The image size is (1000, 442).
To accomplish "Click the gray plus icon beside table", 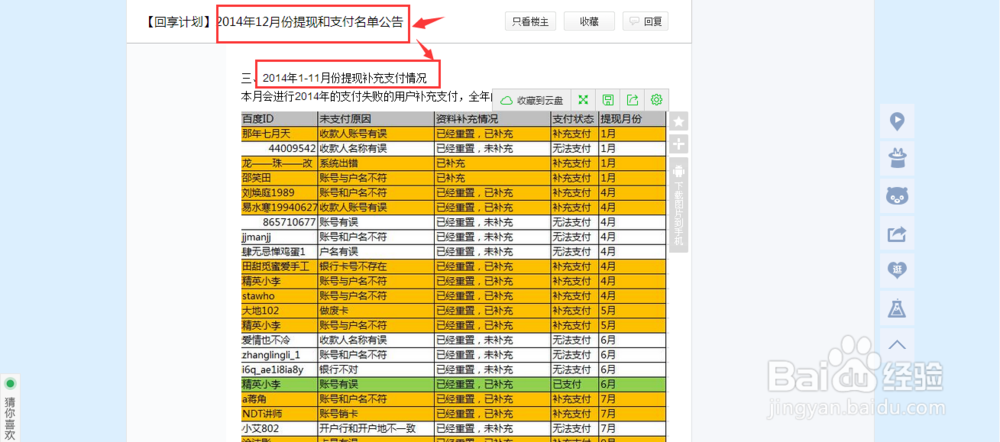I will pos(679,144).
